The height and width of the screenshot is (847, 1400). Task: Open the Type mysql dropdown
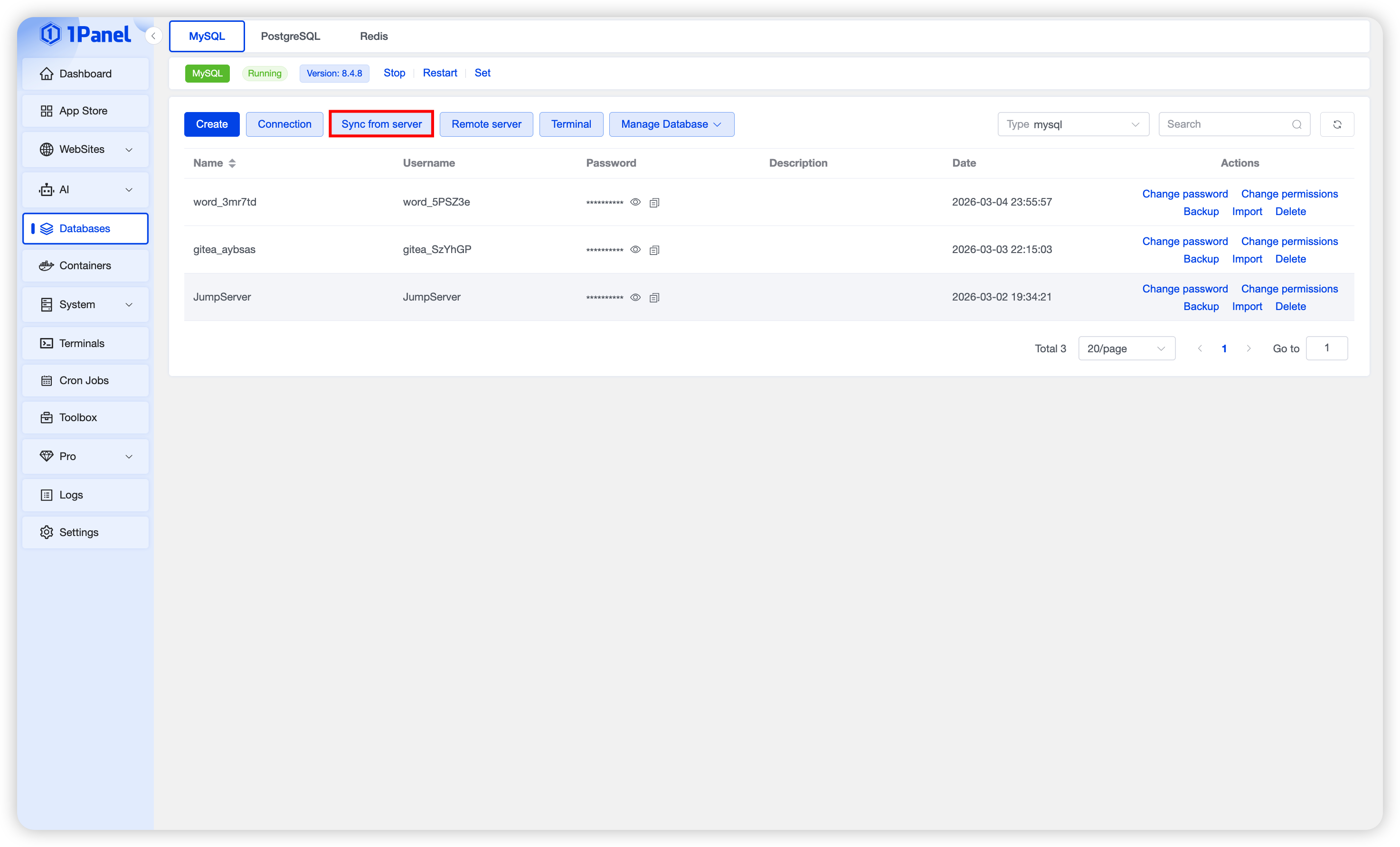[1073, 124]
